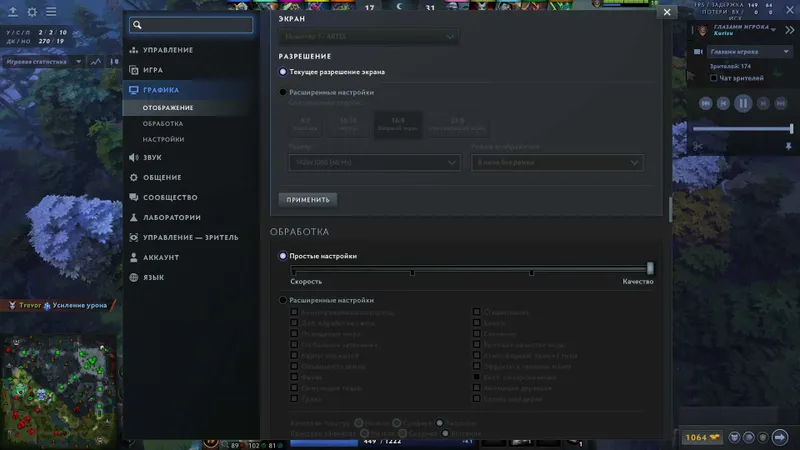Viewport: 800px width, 450px height.
Task: Click the camera icon in spectator panel
Action: coord(698,52)
